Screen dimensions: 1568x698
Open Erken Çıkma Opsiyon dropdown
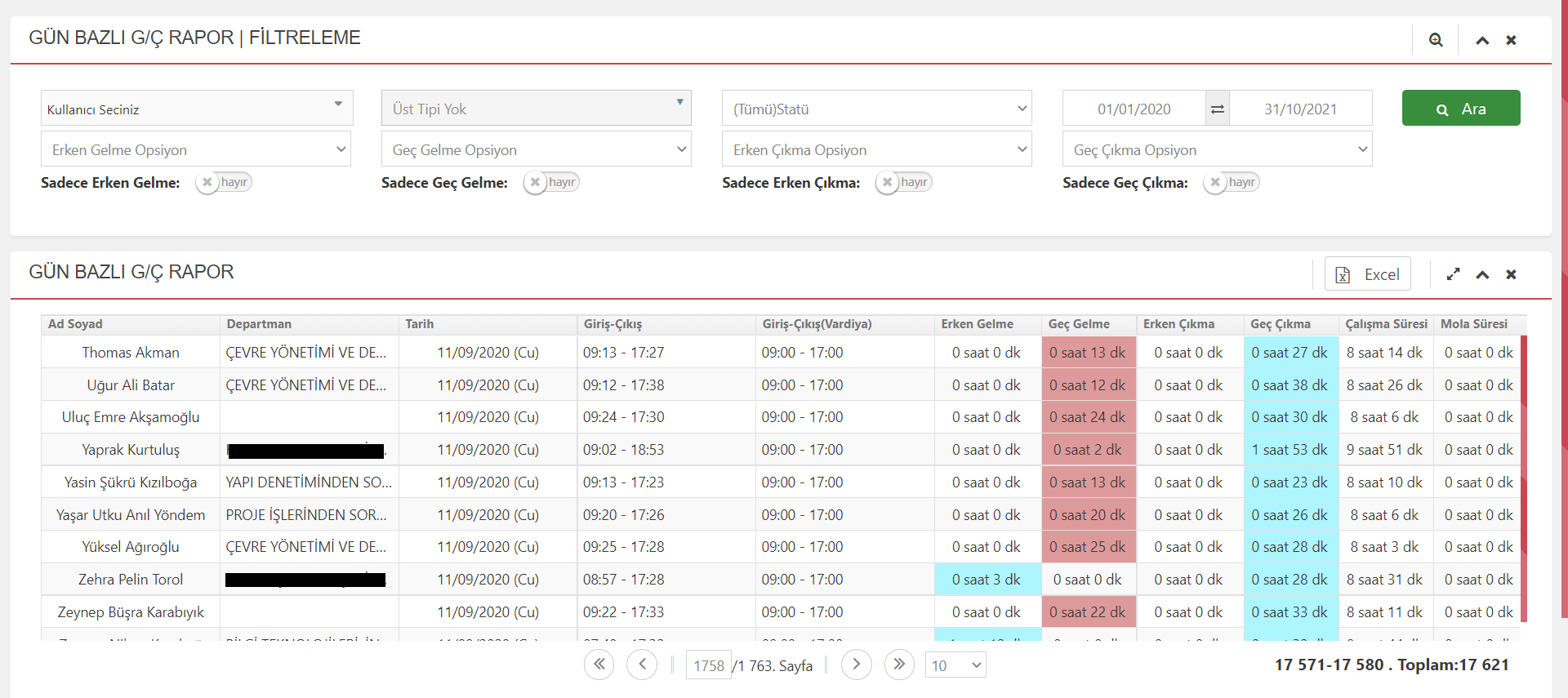(877, 149)
